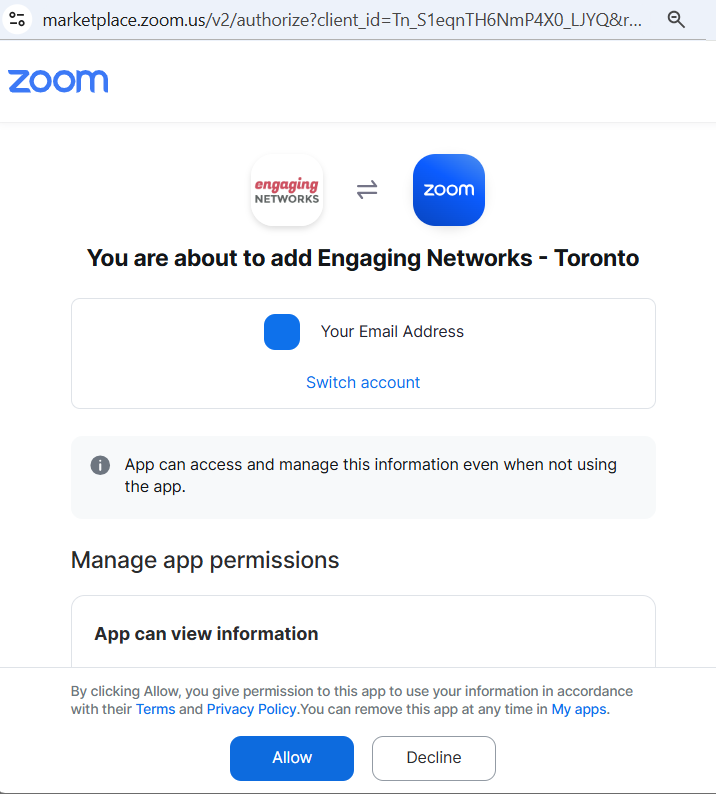Open the Terms link

[x=155, y=709]
